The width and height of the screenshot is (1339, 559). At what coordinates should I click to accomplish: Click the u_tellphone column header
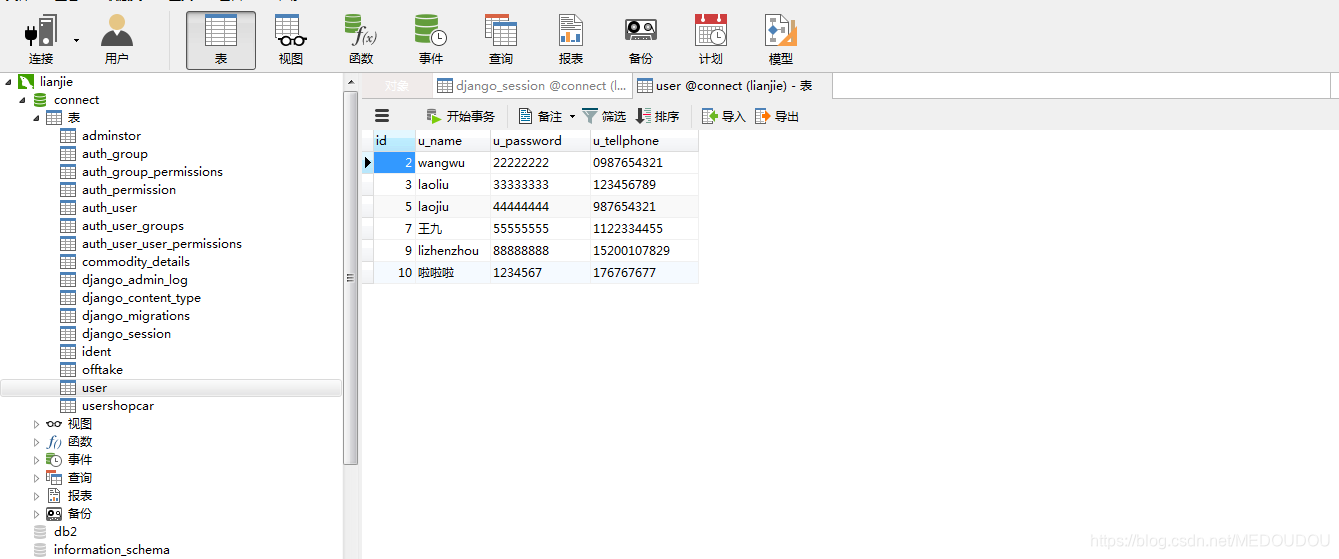644,141
